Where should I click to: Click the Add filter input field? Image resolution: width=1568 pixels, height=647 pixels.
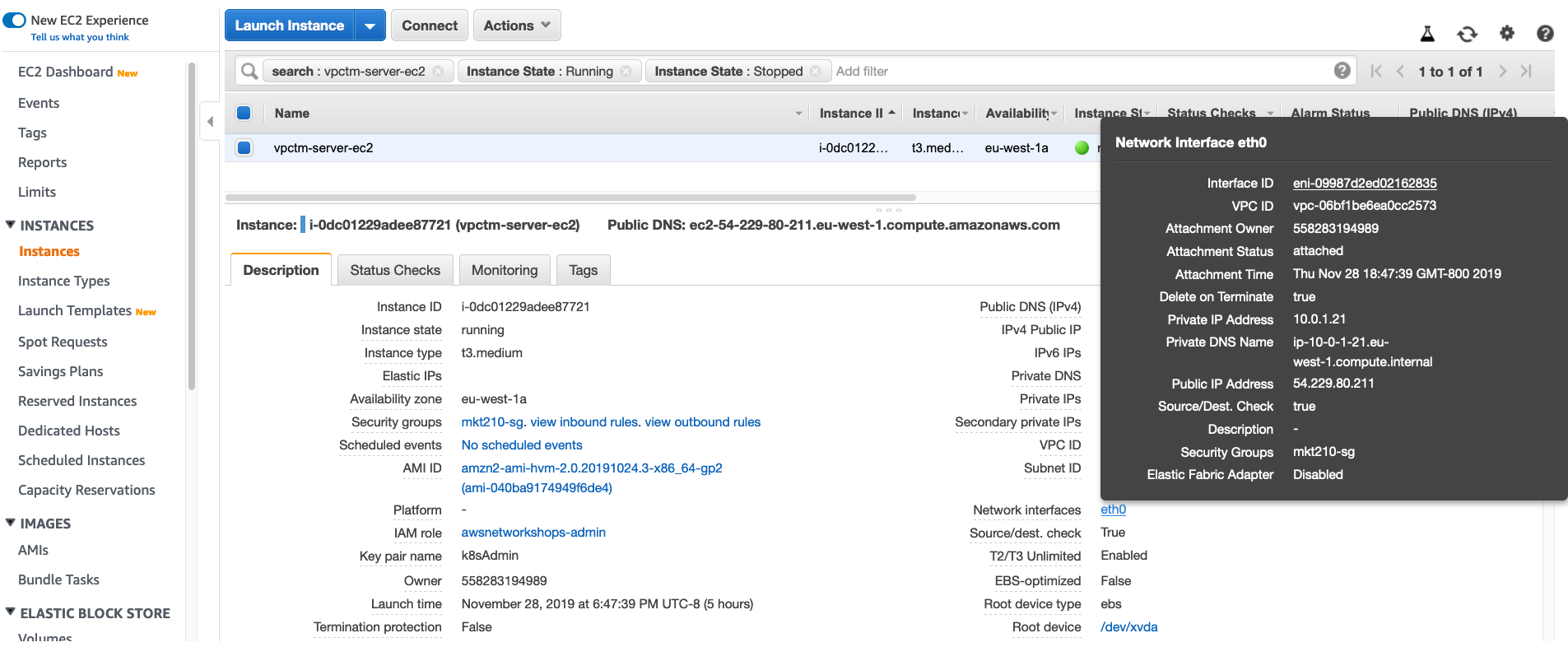[1078, 72]
